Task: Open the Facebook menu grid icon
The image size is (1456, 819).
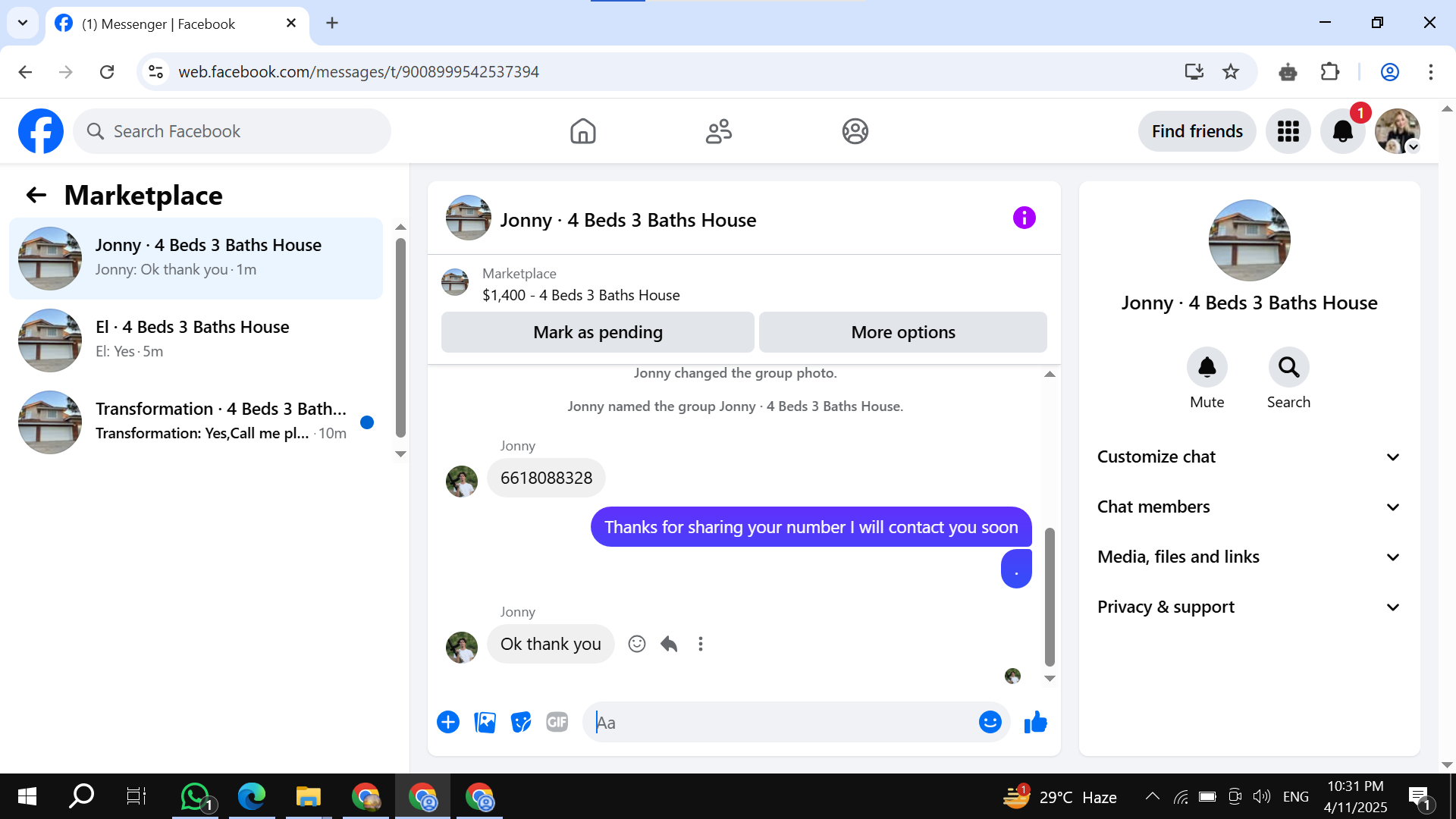Action: [x=1288, y=131]
